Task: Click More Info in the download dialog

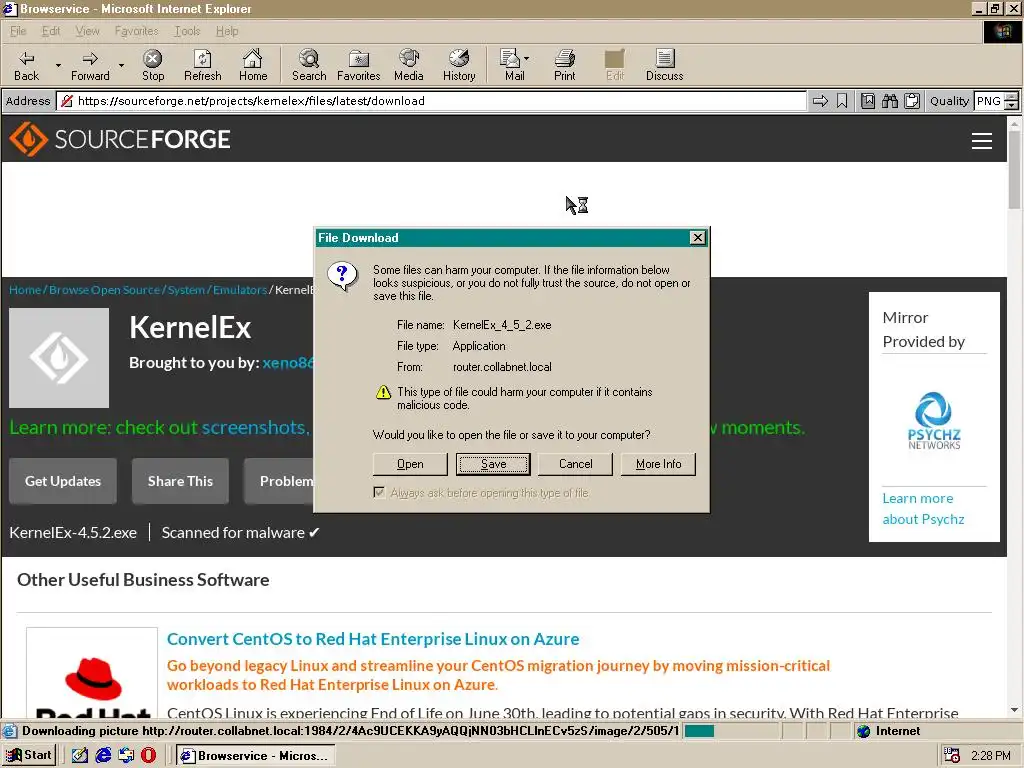Action: (x=658, y=464)
